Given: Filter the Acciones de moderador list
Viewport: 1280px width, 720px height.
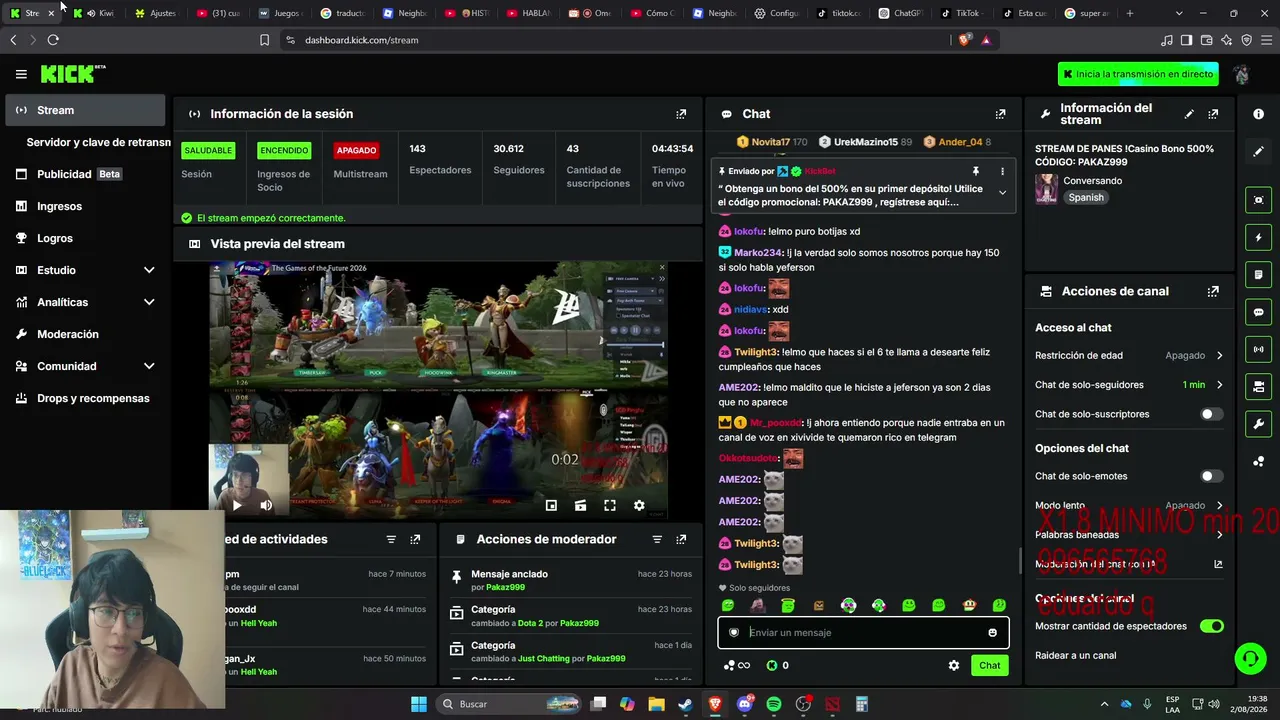Looking at the screenshot, I should point(657,539).
